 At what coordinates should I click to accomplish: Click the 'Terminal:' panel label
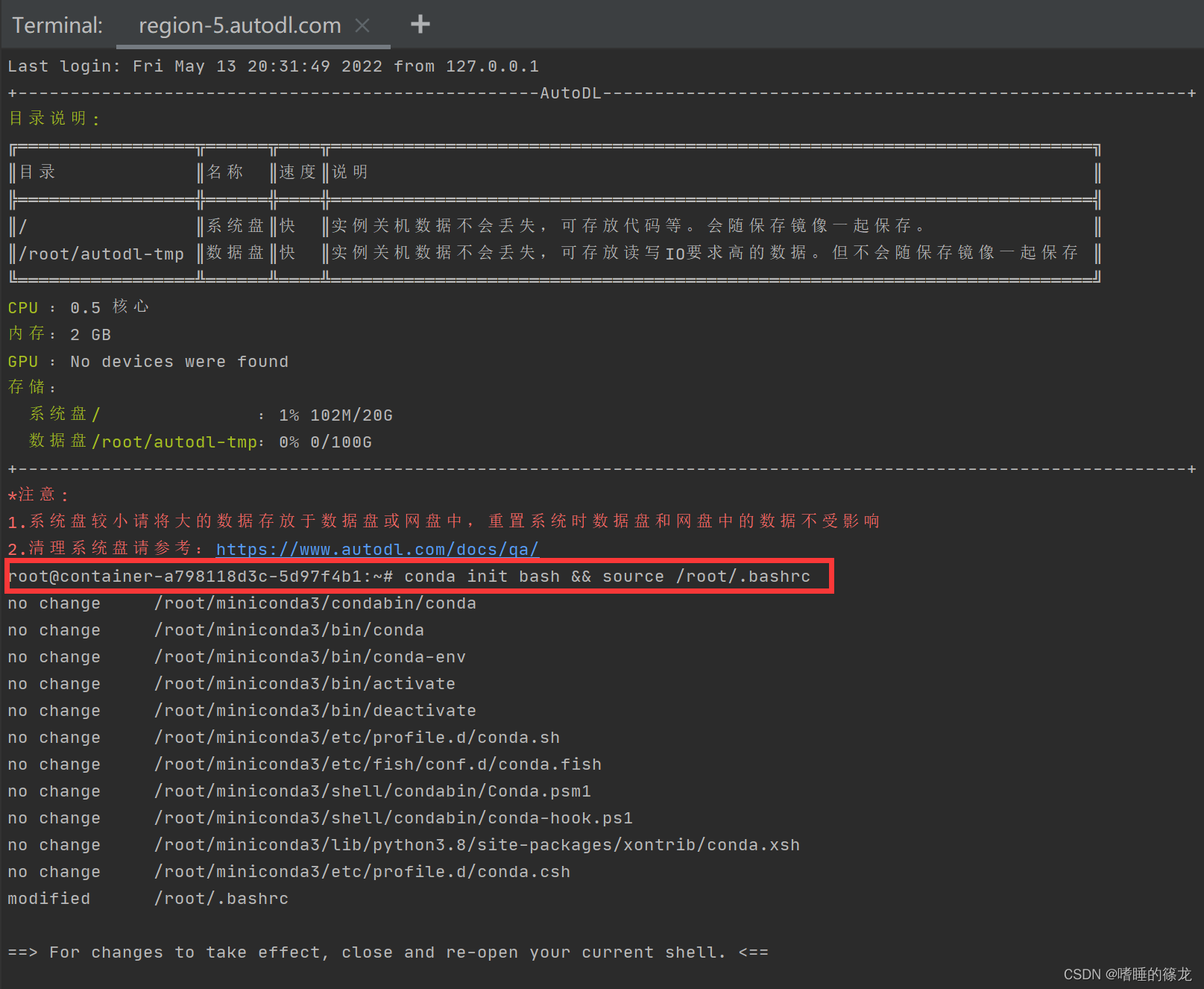(57, 25)
